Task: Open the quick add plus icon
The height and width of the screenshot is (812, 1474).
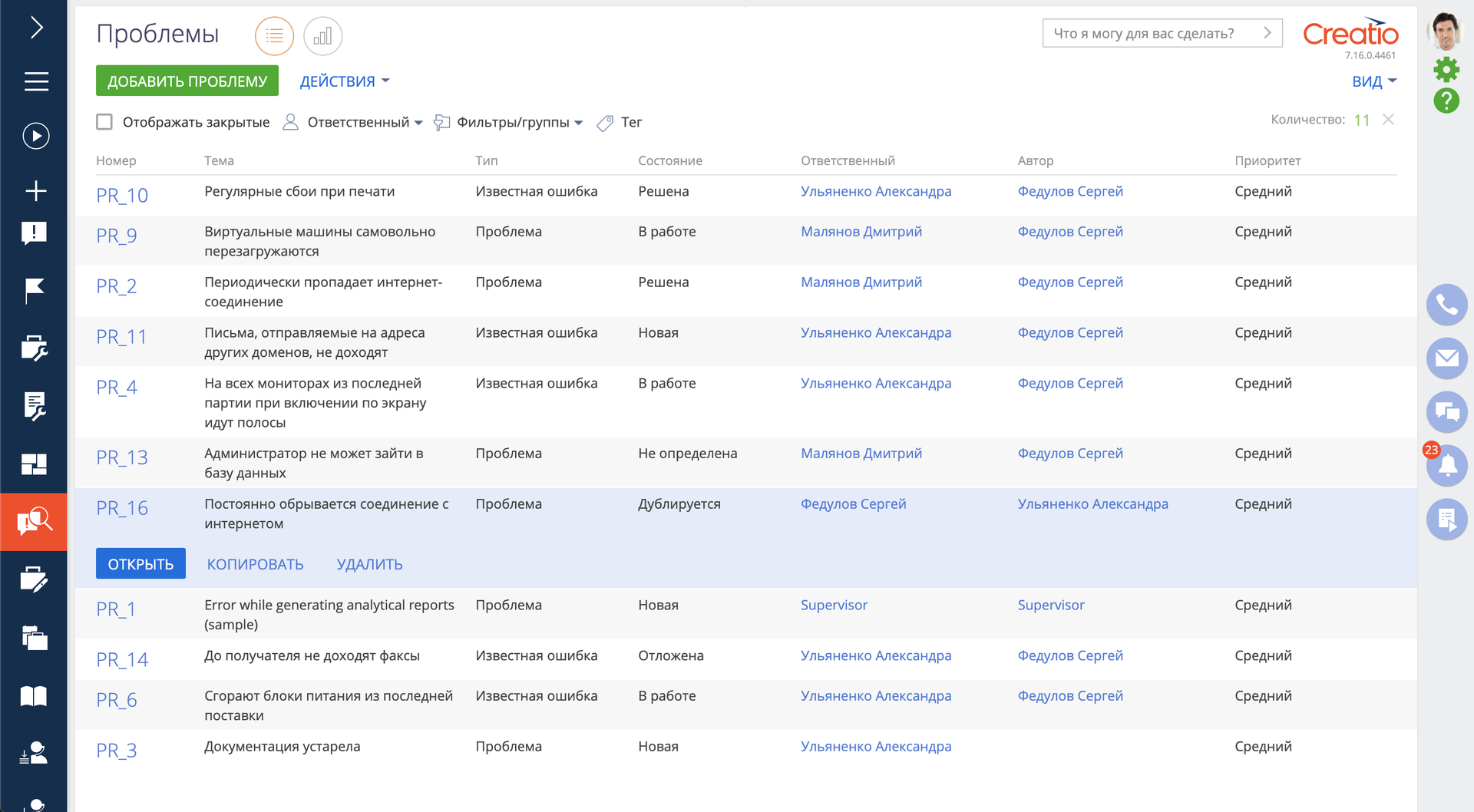Action: tap(35, 191)
